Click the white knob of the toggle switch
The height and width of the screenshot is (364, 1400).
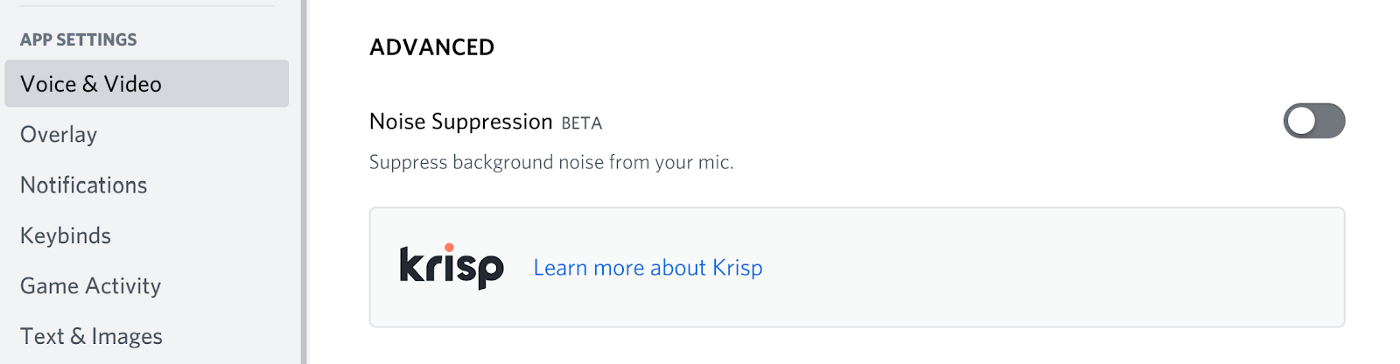(x=1302, y=121)
